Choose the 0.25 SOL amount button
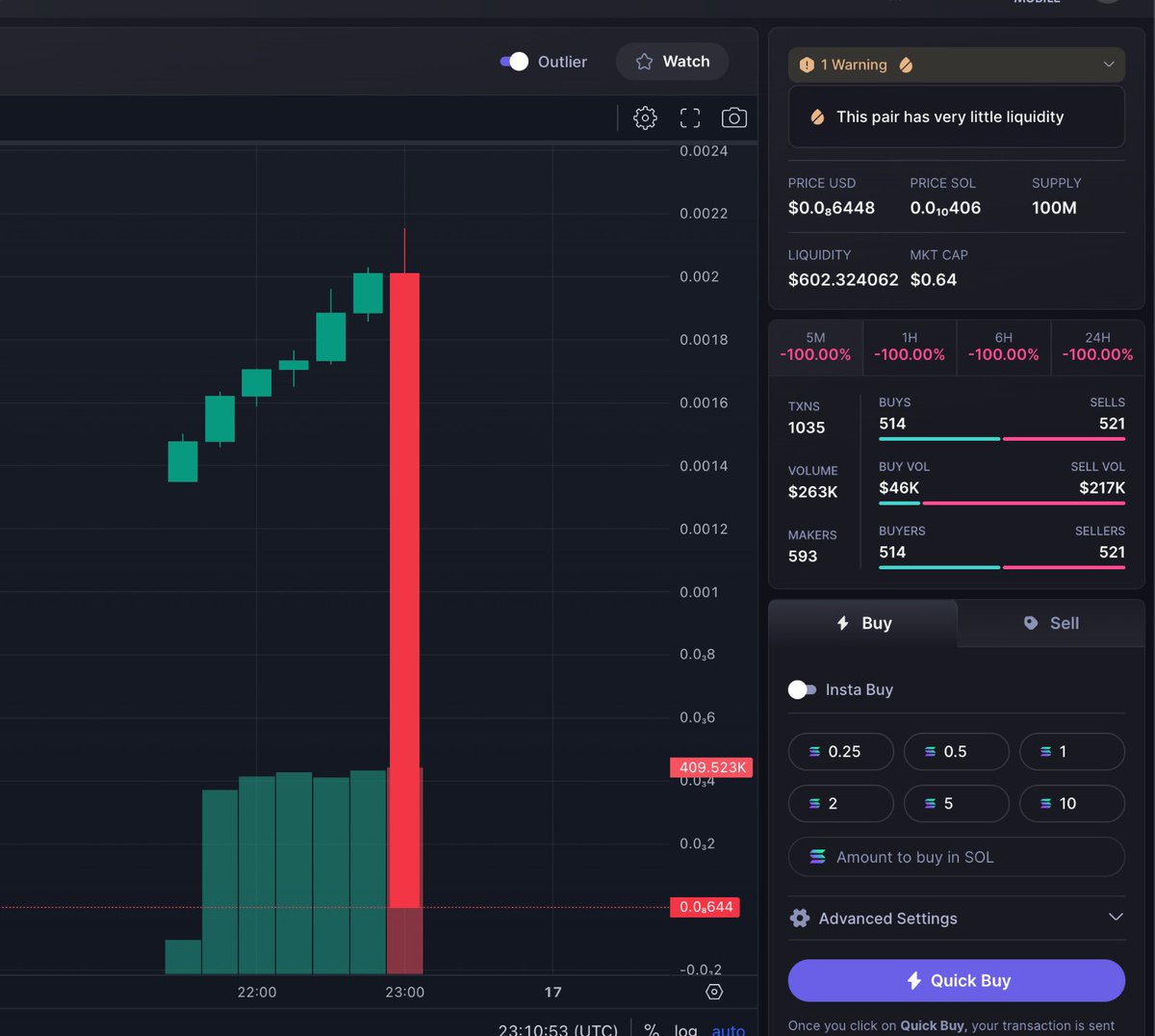Image resolution: width=1155 pixels, height=1036 pixels. 841,752
